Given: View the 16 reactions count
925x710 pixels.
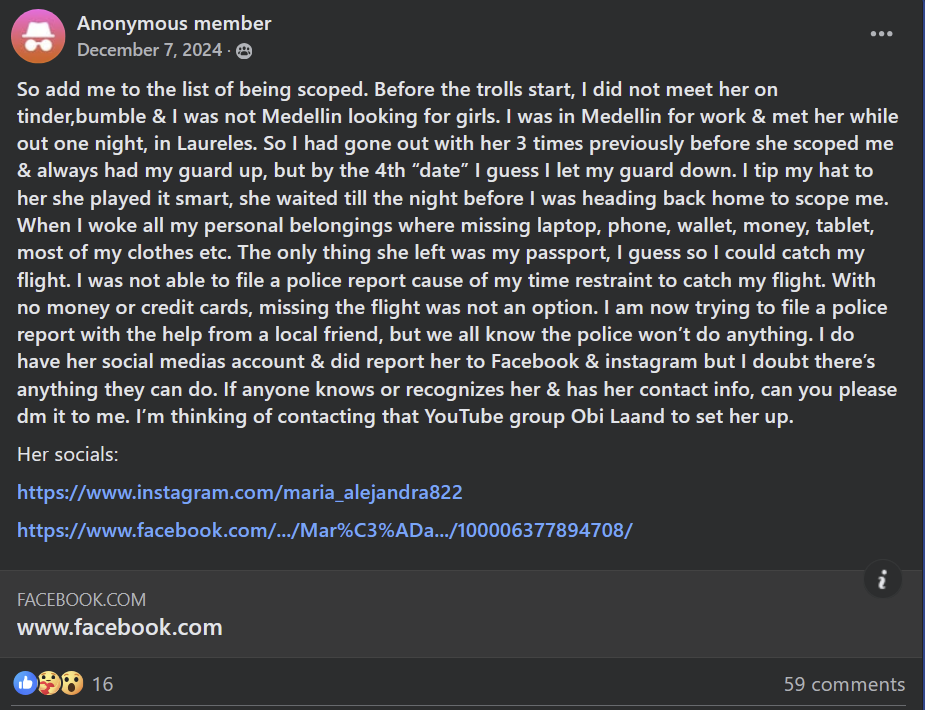Looking at the screenshot, I should pyautogui.click(x=103, y=684).
